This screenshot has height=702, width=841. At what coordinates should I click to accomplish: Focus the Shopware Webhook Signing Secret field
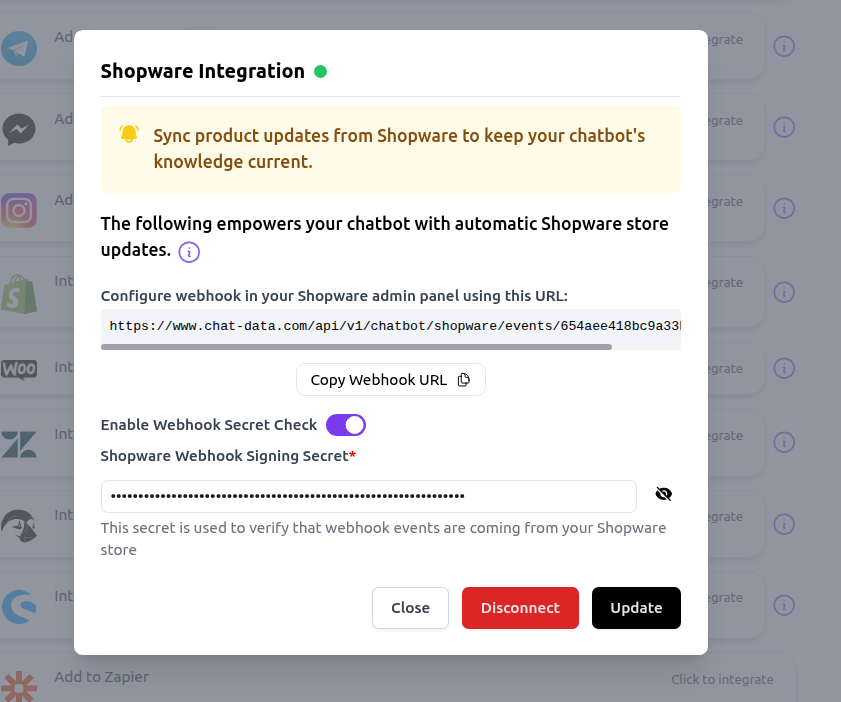(368, 496)
